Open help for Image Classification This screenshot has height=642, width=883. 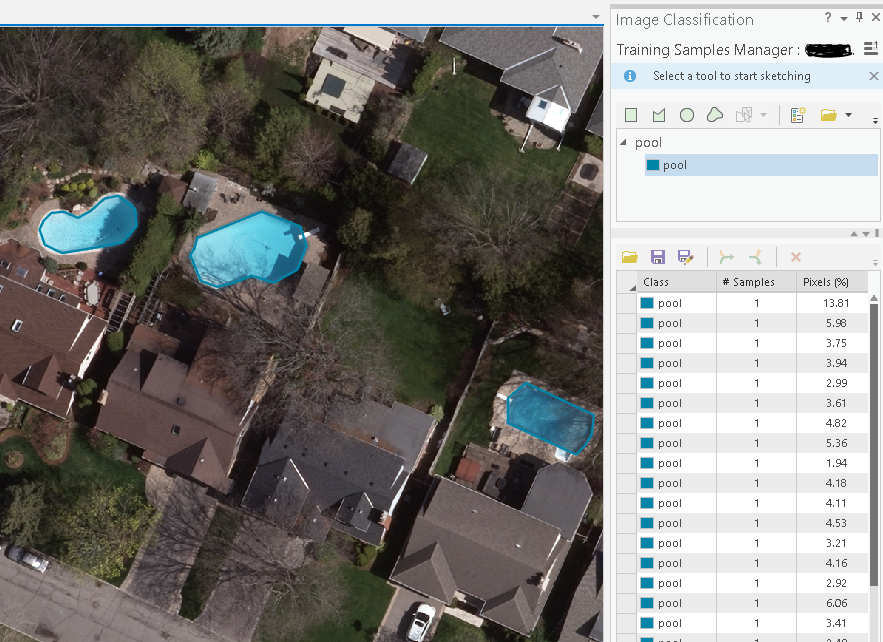(830, 17)
